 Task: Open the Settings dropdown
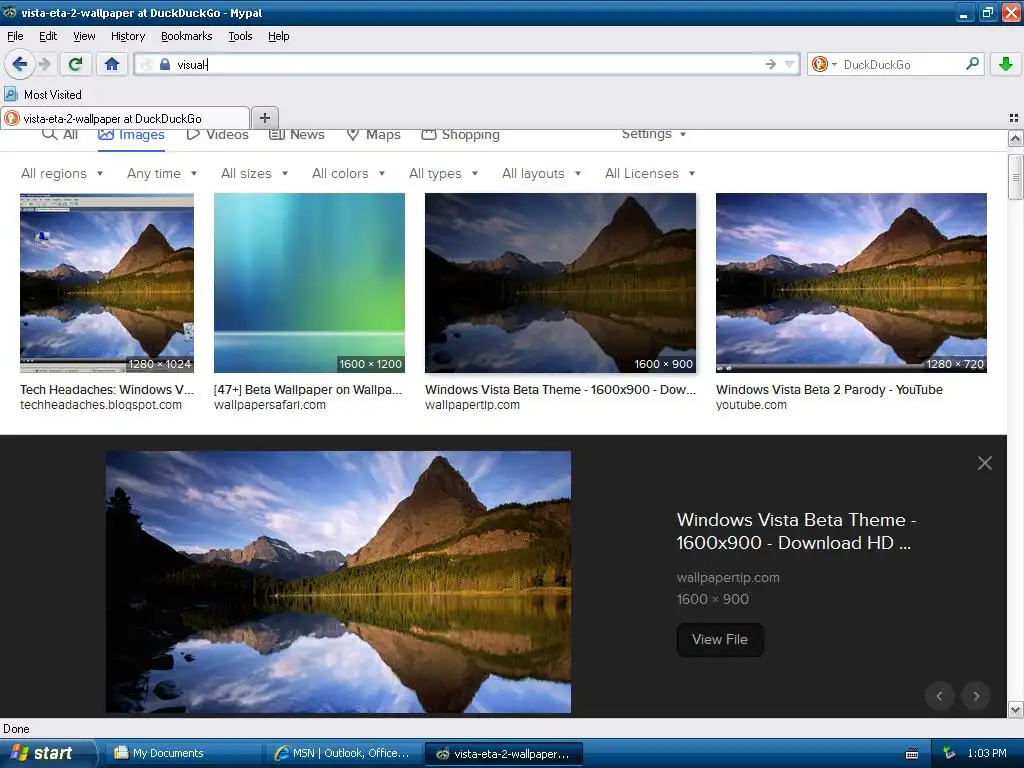(654, 134)
